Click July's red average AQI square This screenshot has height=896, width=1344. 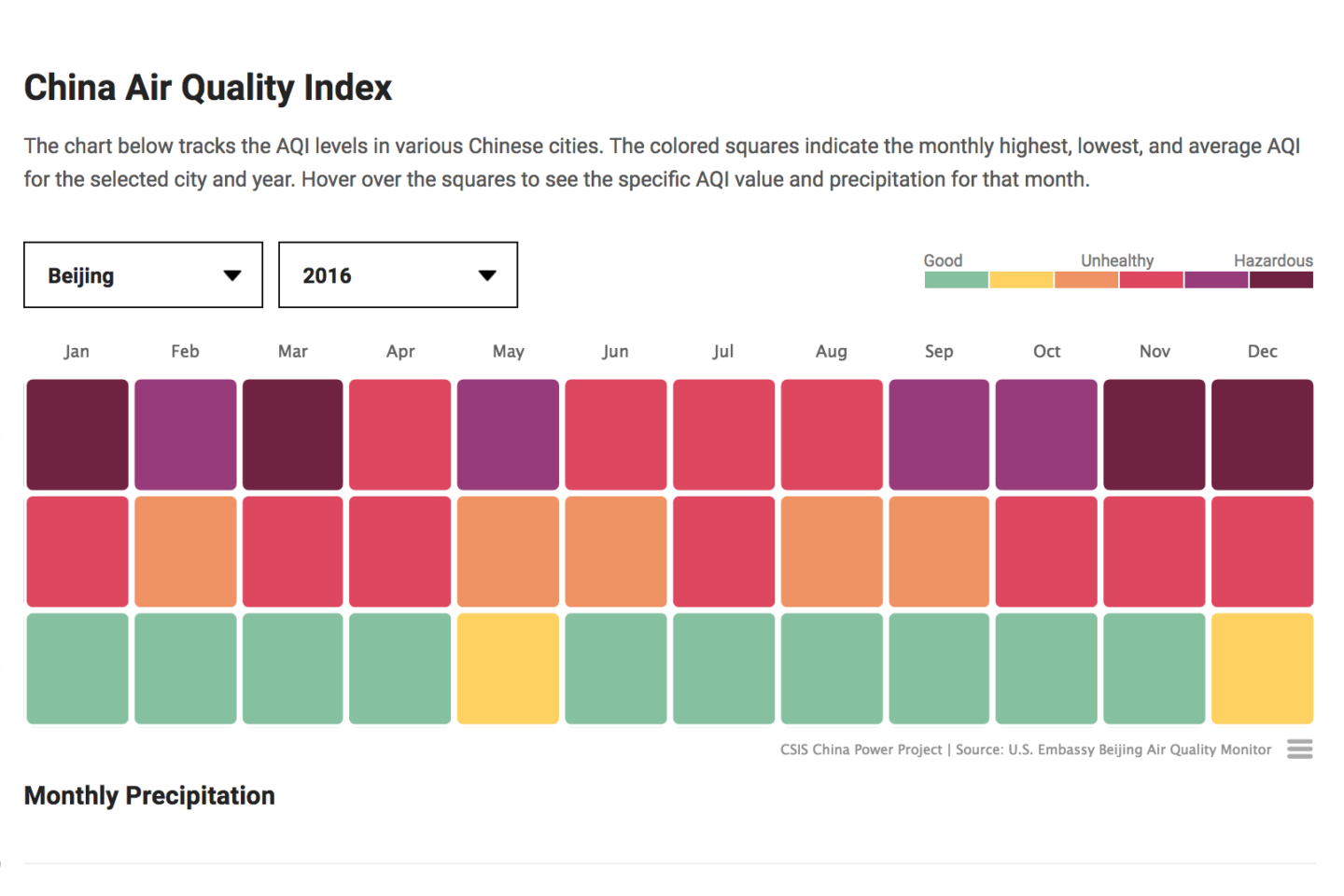723,552
